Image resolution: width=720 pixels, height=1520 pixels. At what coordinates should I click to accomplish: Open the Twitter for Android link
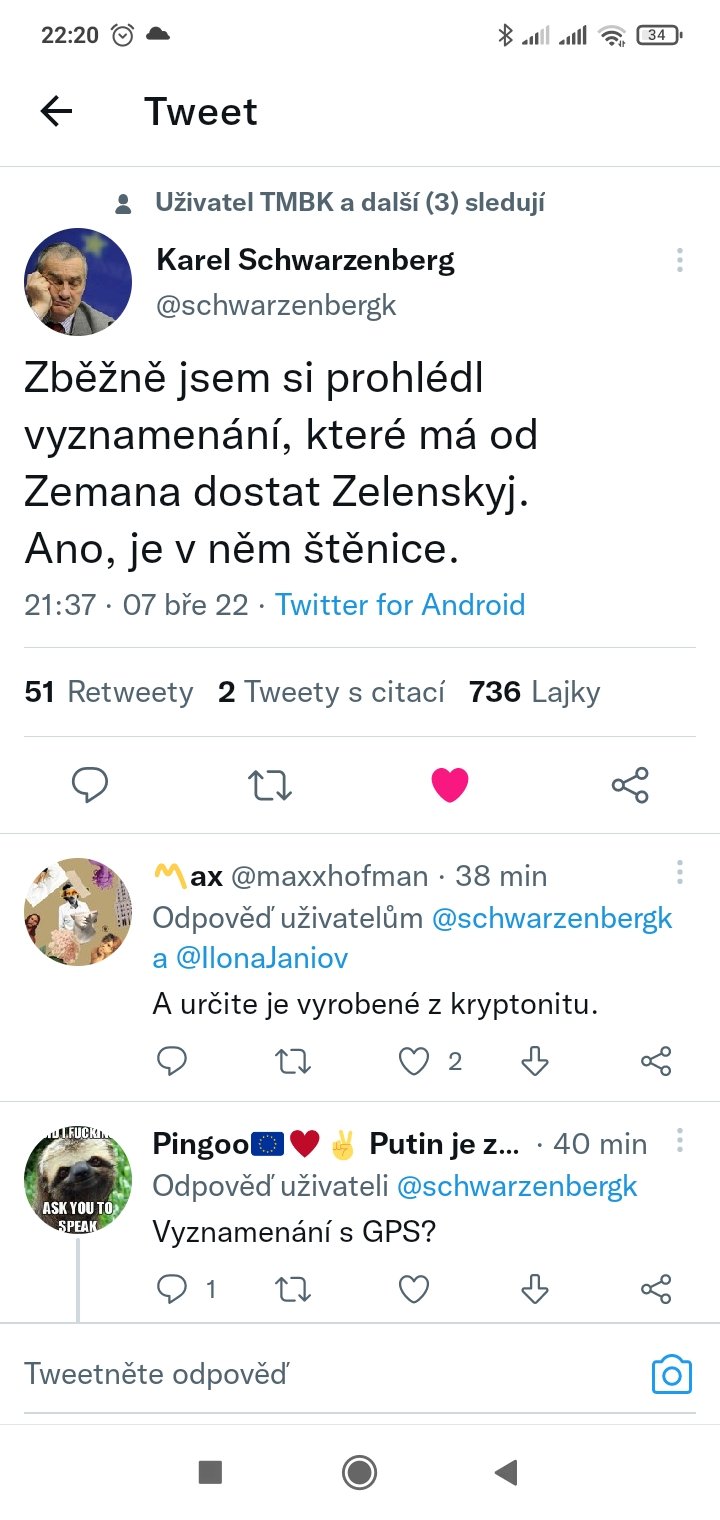coord(400,604)
